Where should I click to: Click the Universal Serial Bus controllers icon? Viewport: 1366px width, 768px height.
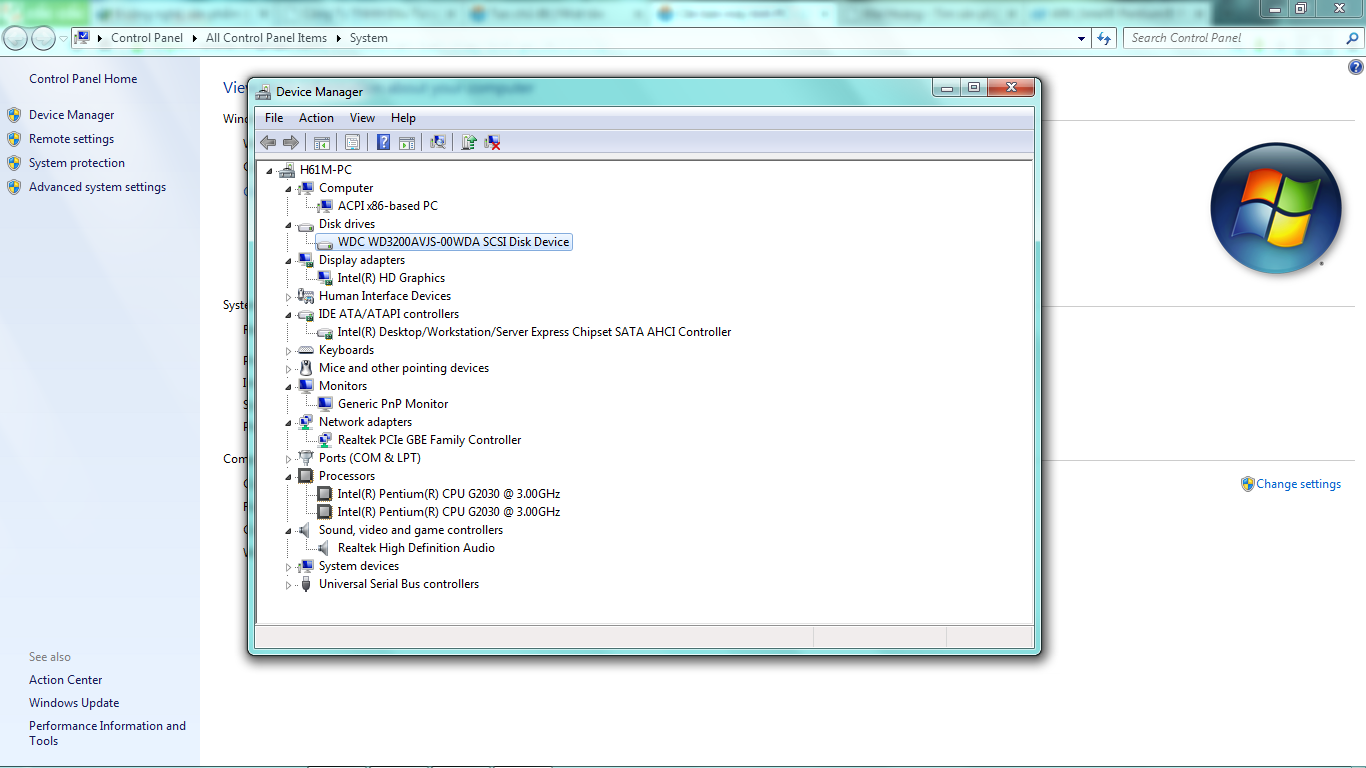pos(306,584)
